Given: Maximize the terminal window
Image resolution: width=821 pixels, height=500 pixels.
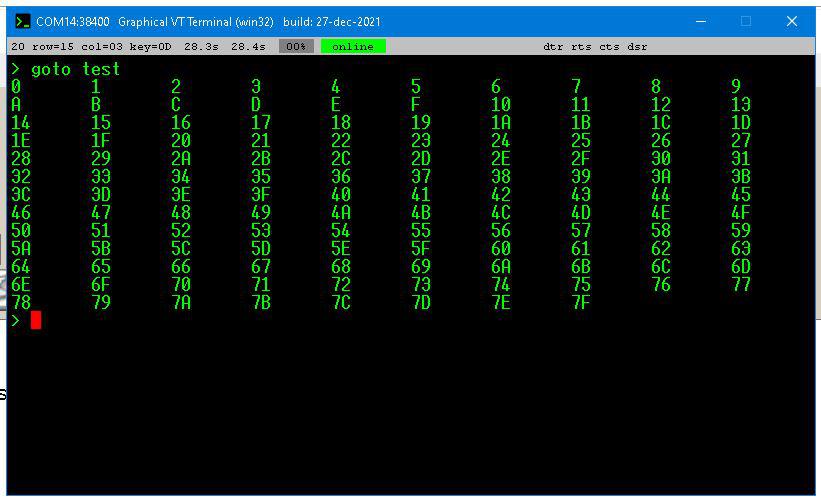Looking at the screenshot, I should click(746, 21).
